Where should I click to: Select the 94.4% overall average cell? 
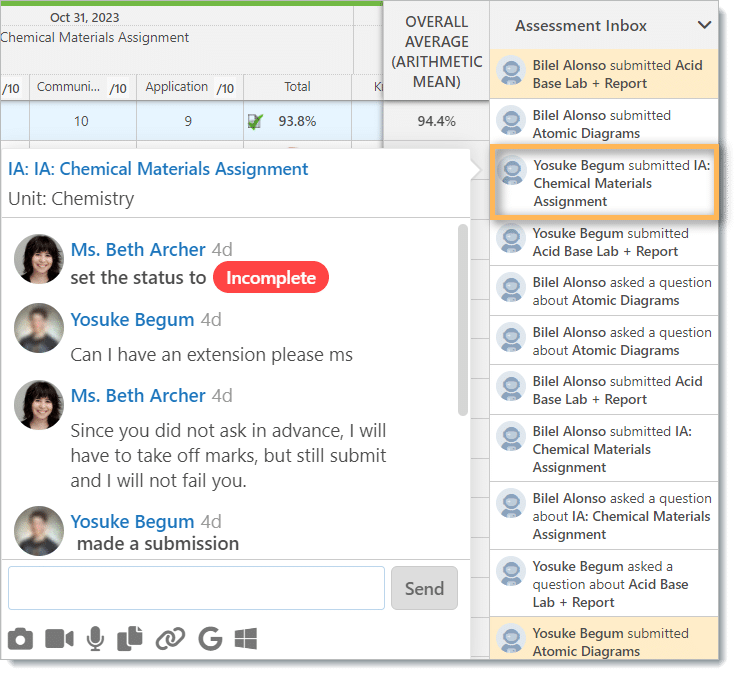[436, 121]
